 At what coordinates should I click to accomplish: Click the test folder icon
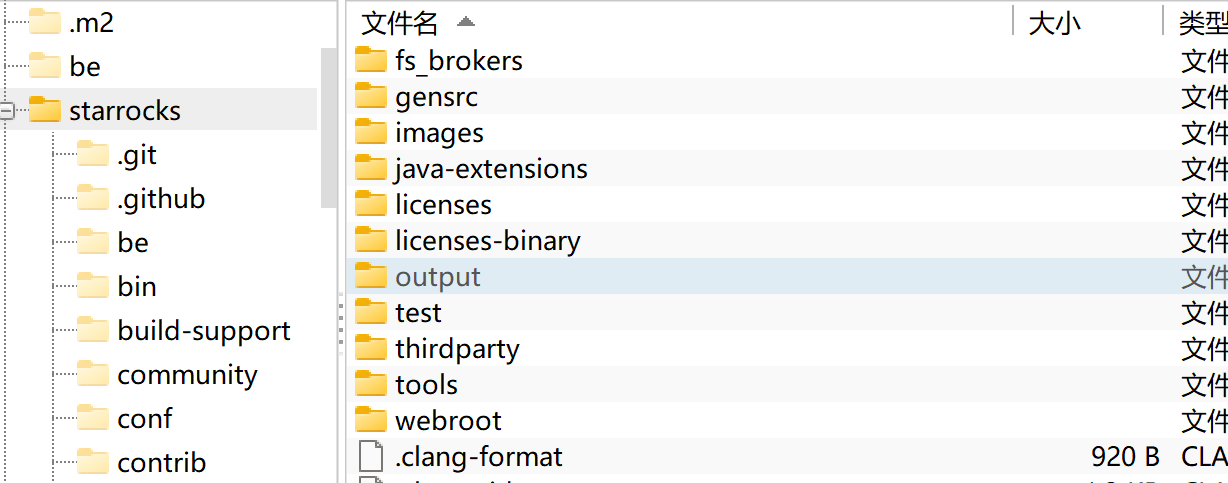(371, 312)
